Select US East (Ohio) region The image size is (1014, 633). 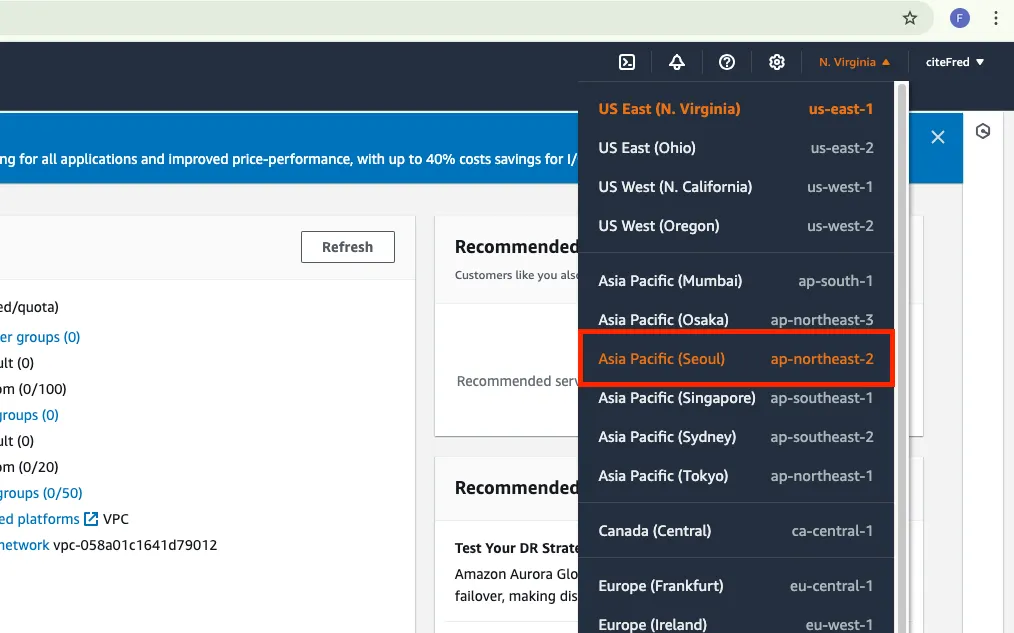pos(736,148)
